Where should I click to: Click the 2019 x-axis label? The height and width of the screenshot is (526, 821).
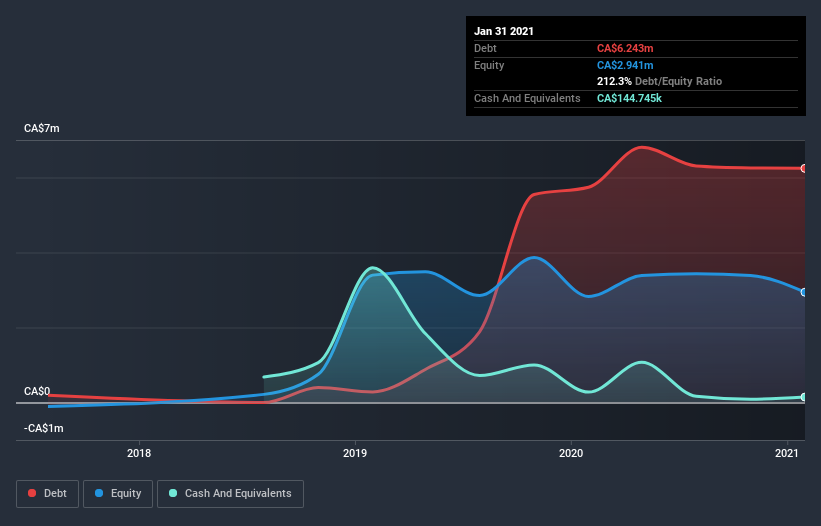point(355,453)
